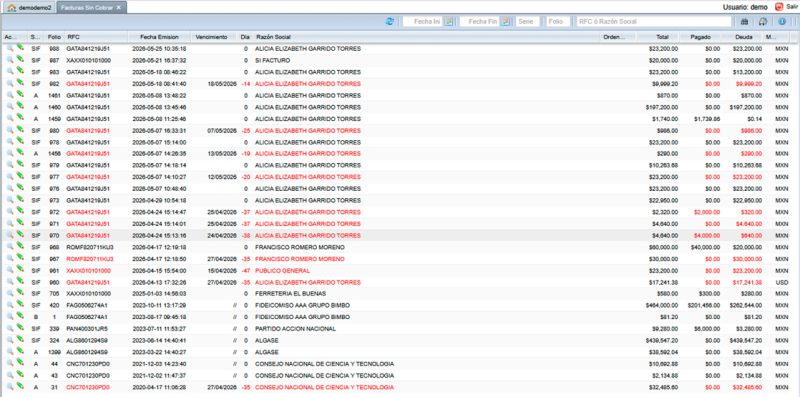Click the red CNC701230PD0 RFC cell

click(88, 388)
